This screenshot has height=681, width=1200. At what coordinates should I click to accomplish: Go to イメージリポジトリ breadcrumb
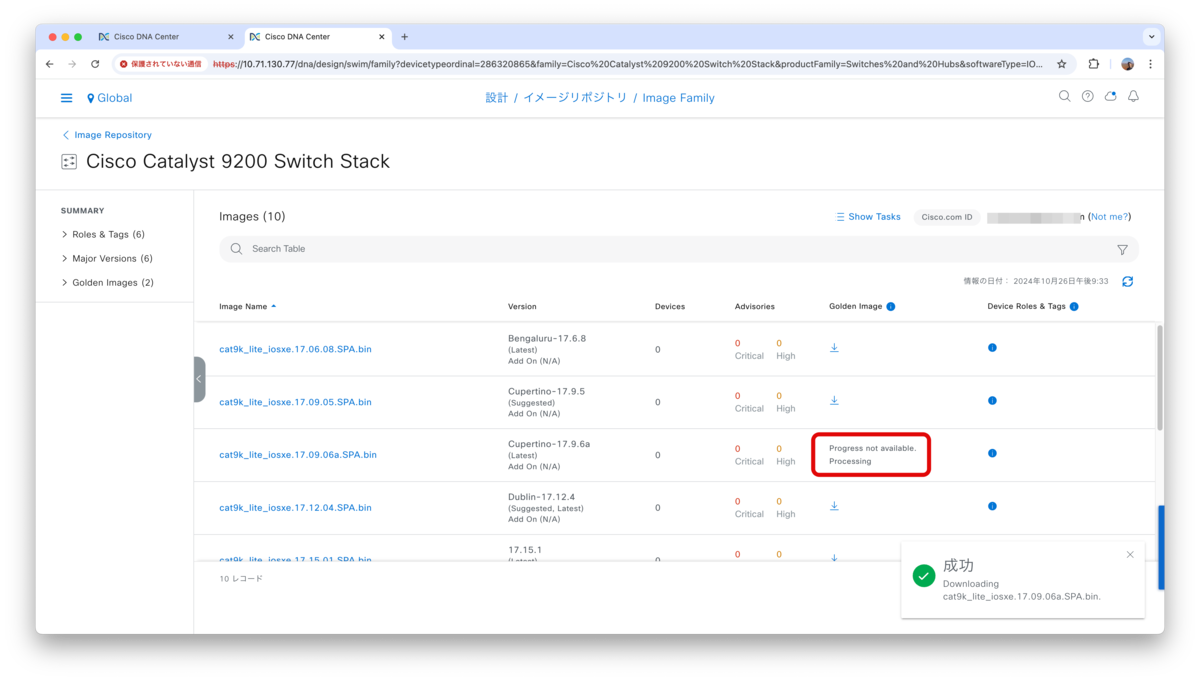pyautogui.click(x=575, y=98)
